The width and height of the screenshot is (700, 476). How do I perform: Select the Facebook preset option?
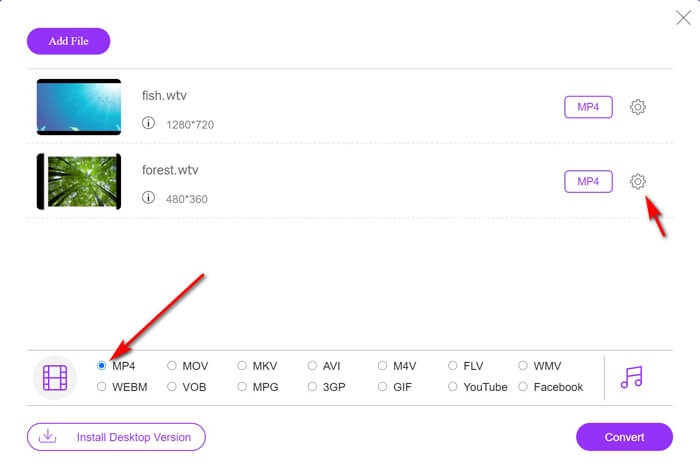coord(523,387)
